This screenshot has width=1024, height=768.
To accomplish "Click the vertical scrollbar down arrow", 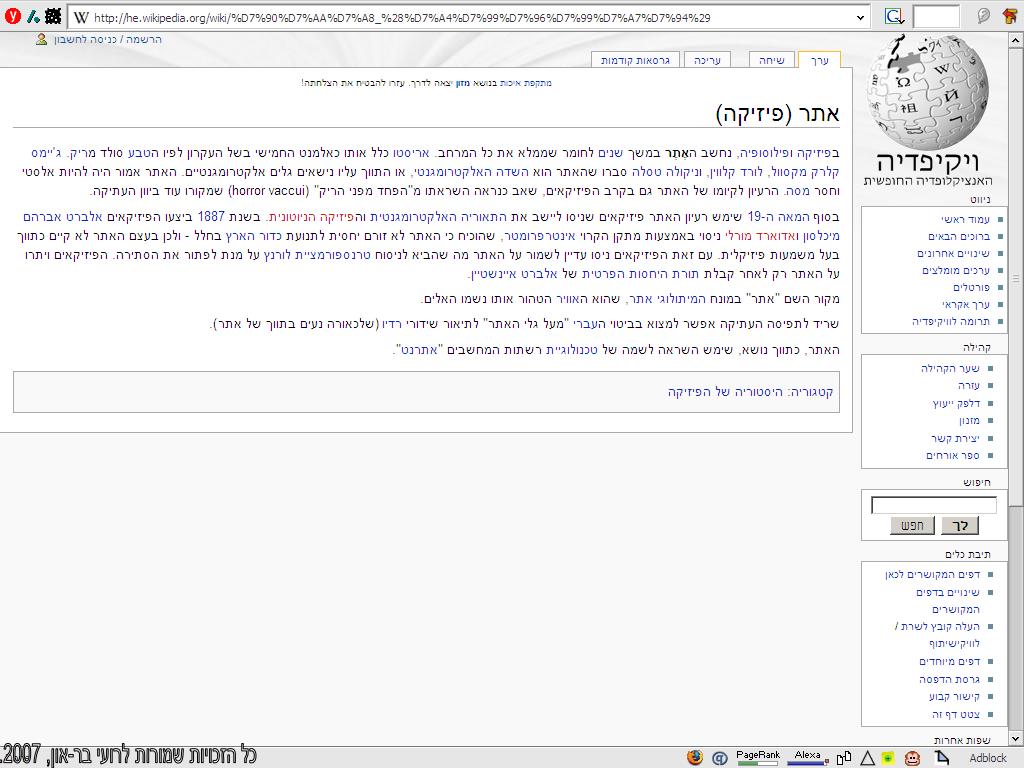I will 1016,739.
